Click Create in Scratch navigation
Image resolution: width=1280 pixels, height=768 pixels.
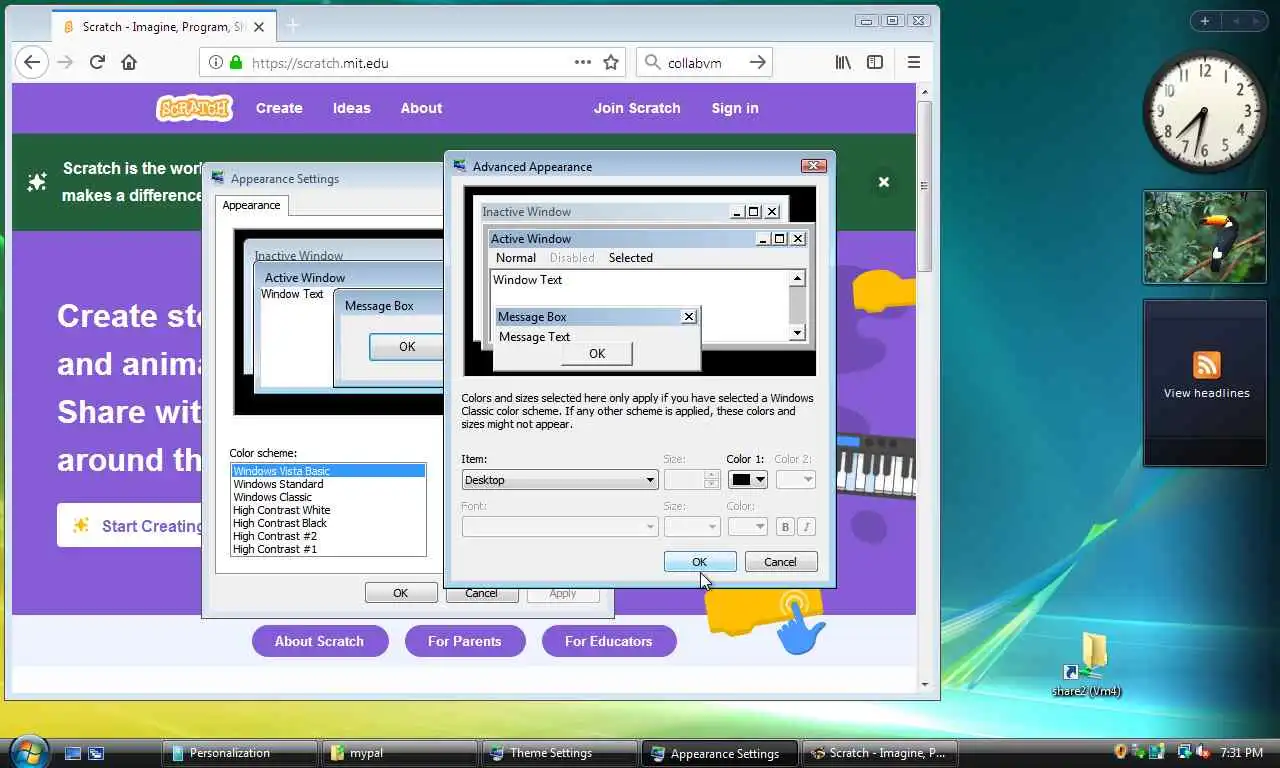pos(279,108)
